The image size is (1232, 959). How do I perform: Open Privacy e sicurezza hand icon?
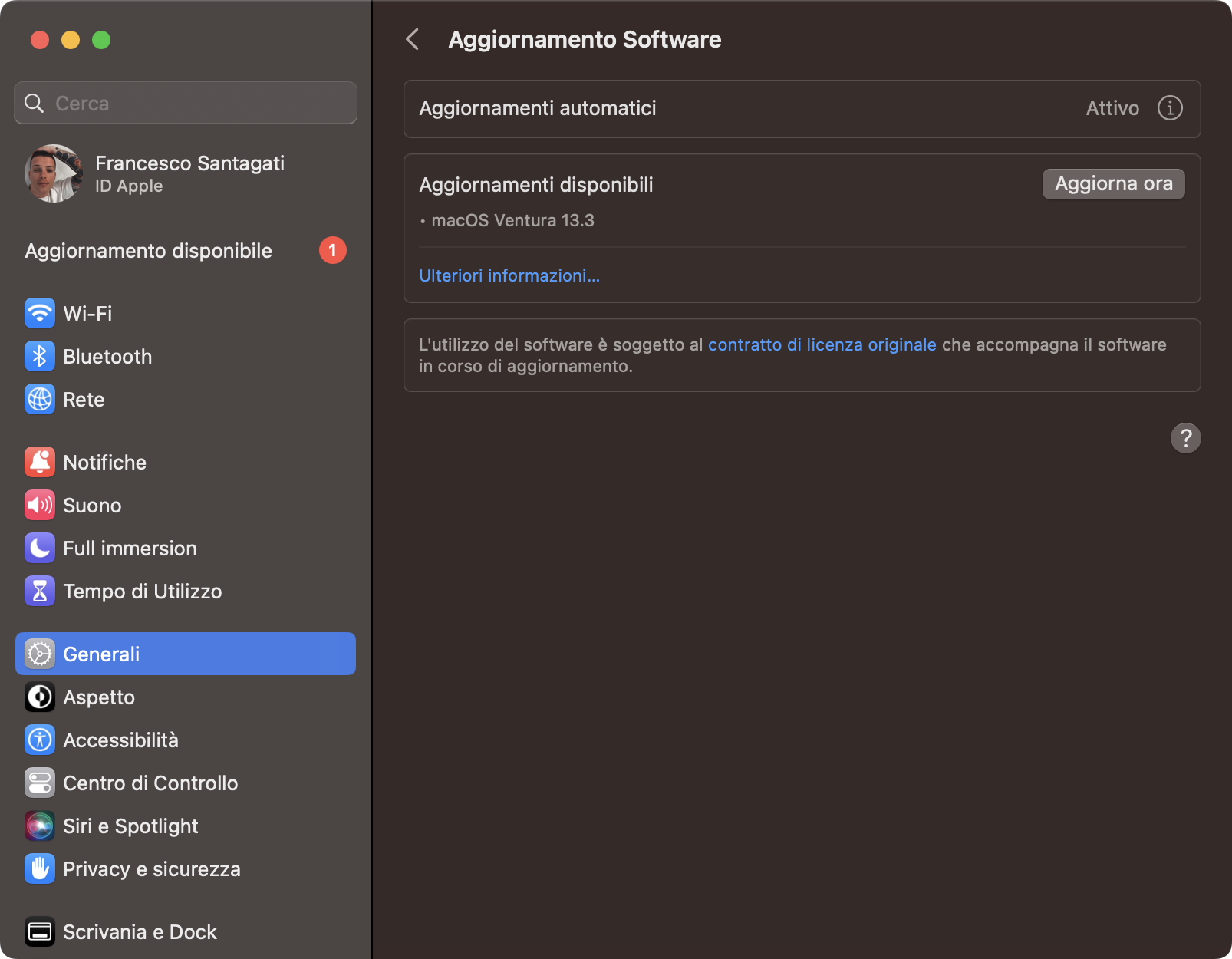point(40,868)
